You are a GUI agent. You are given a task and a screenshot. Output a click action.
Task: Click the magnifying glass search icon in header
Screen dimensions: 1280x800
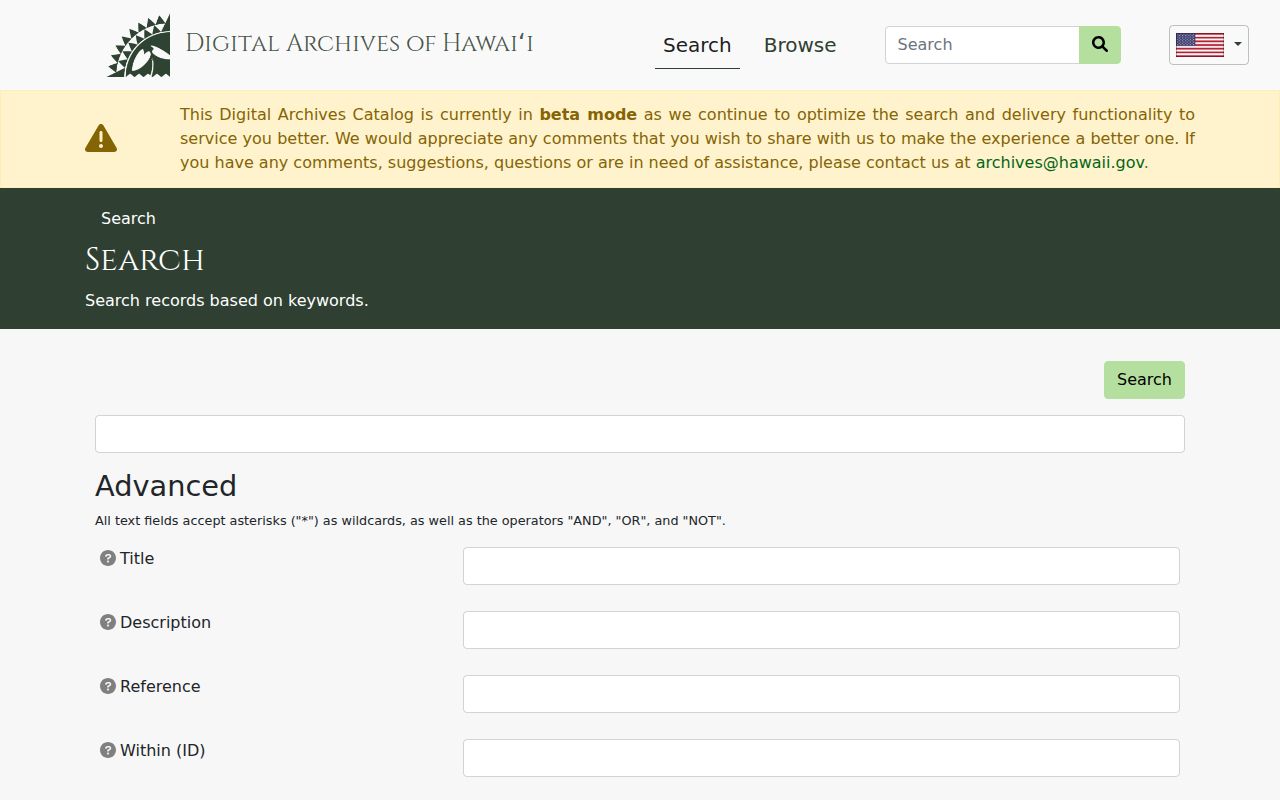coord(1100,45)
